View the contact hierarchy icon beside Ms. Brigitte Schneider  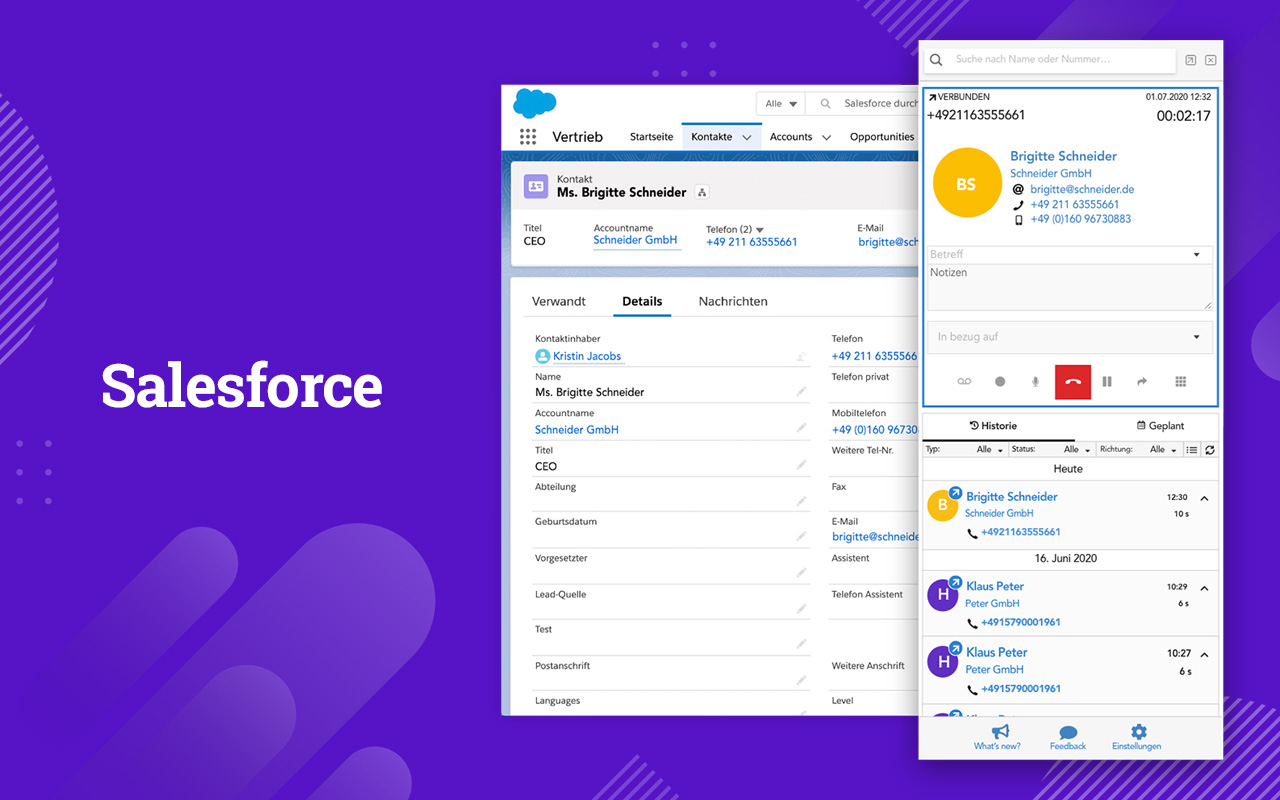coord(702,192)
